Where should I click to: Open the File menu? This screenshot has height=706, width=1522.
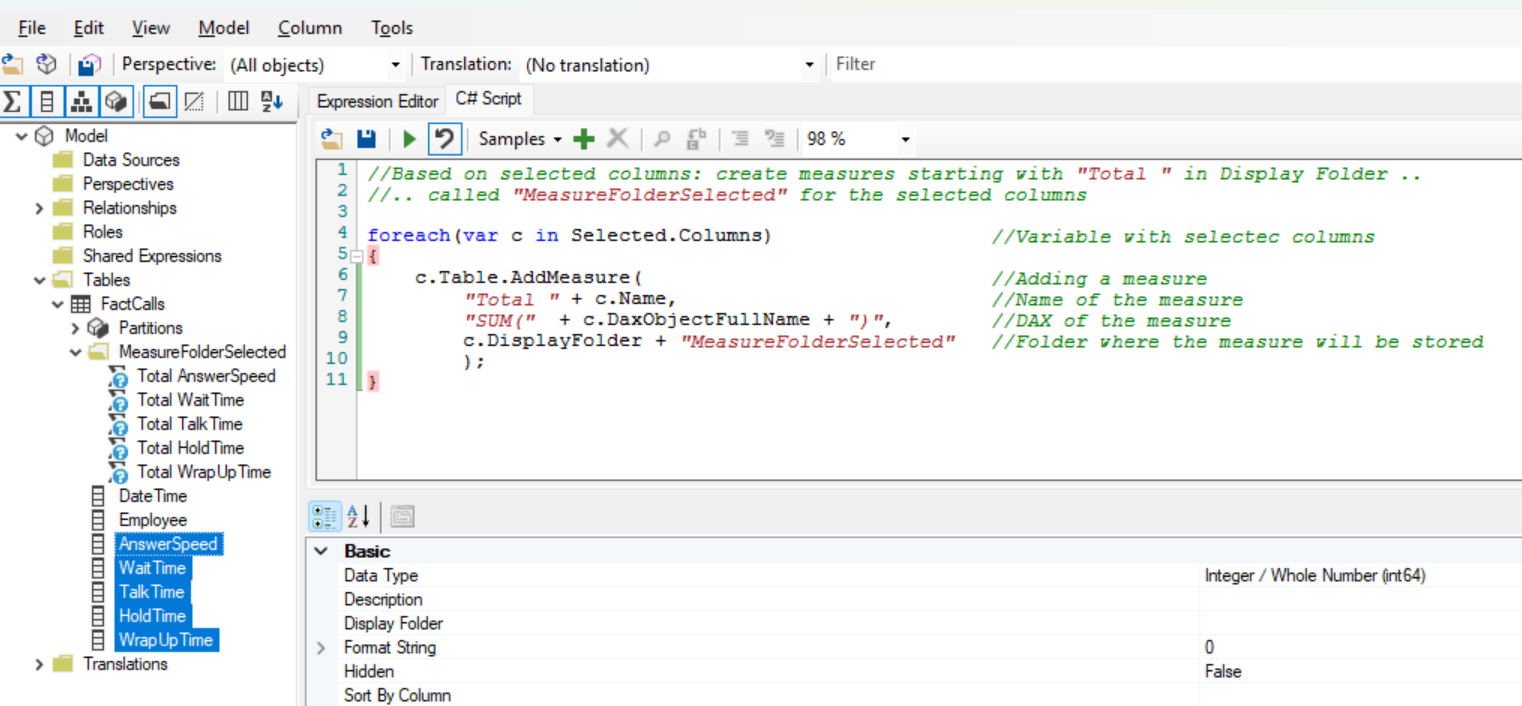pos(32,28)
